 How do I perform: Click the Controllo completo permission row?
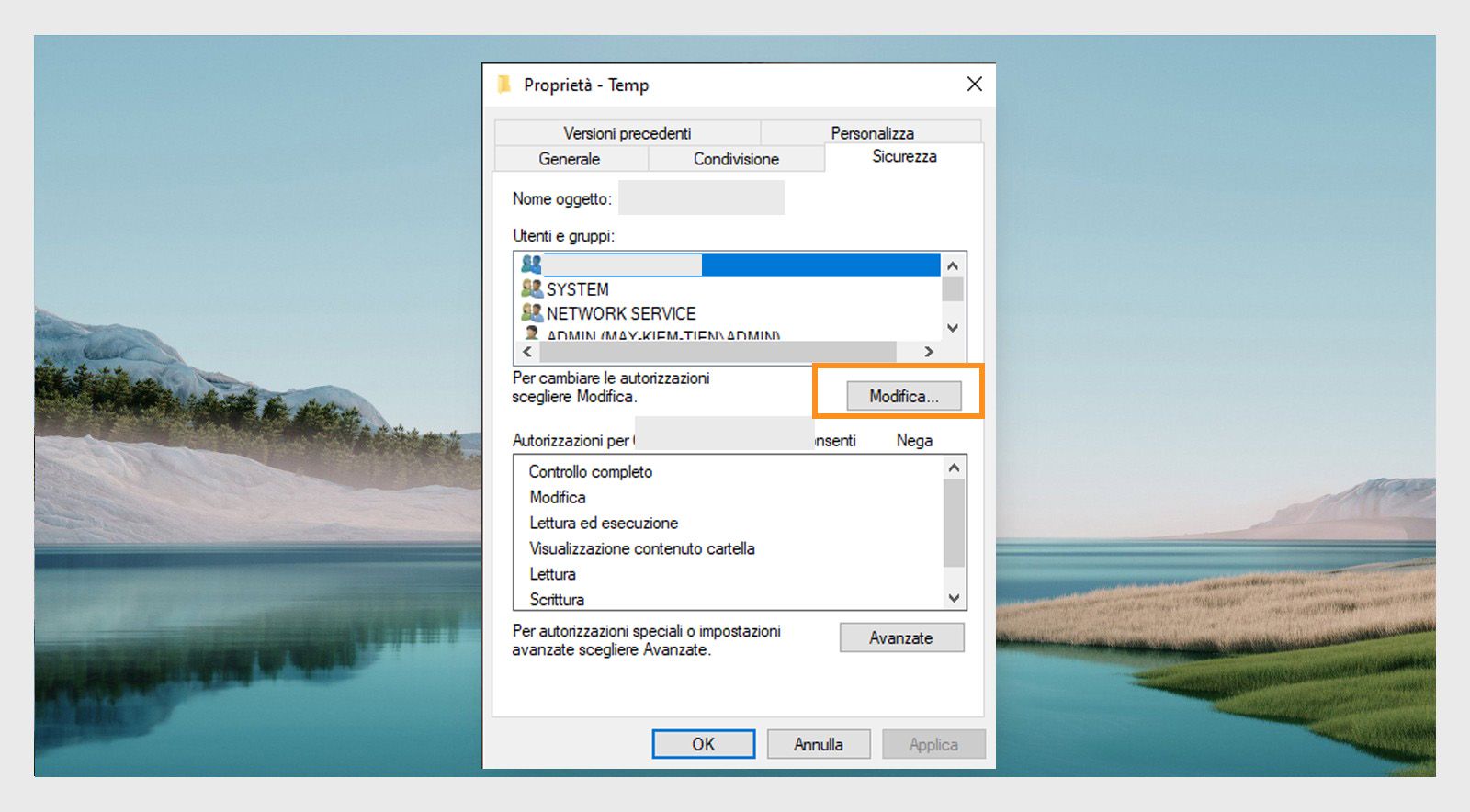(591, 471)
